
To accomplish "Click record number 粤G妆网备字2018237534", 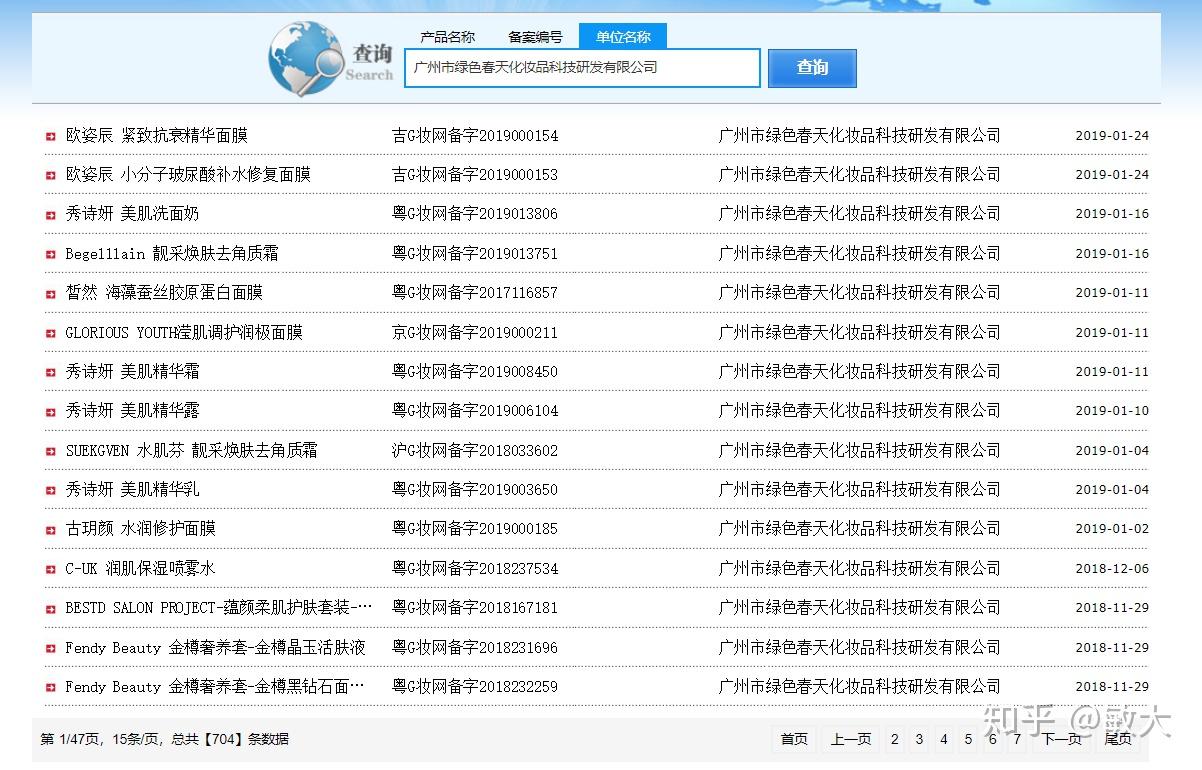I will (x=475, y=568).
